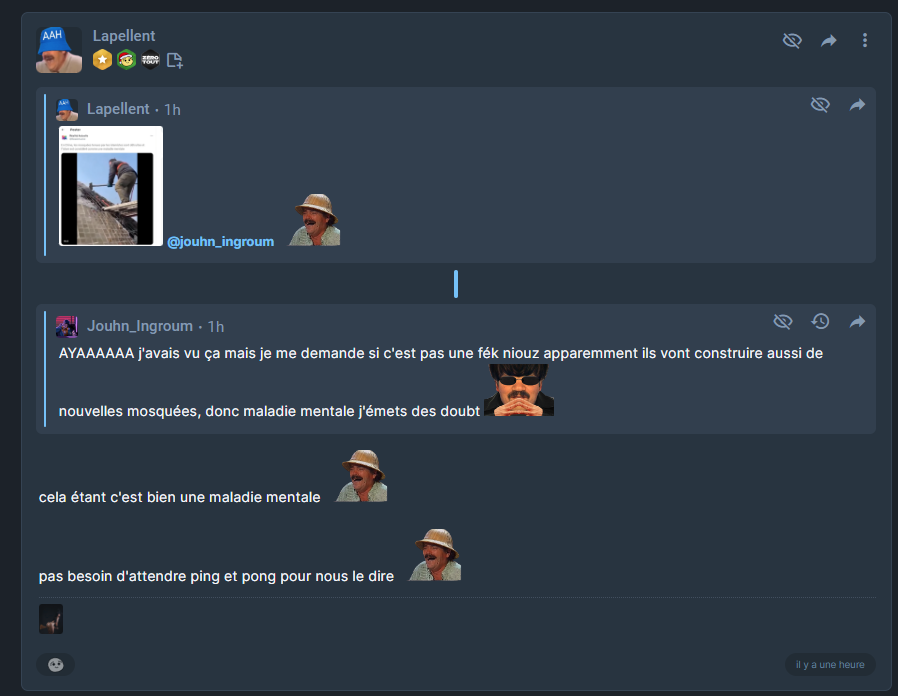This screenshot has width=898, height=696.
Task: Click the Lapellent name in the first quoted message
Action: coord(118,109)
